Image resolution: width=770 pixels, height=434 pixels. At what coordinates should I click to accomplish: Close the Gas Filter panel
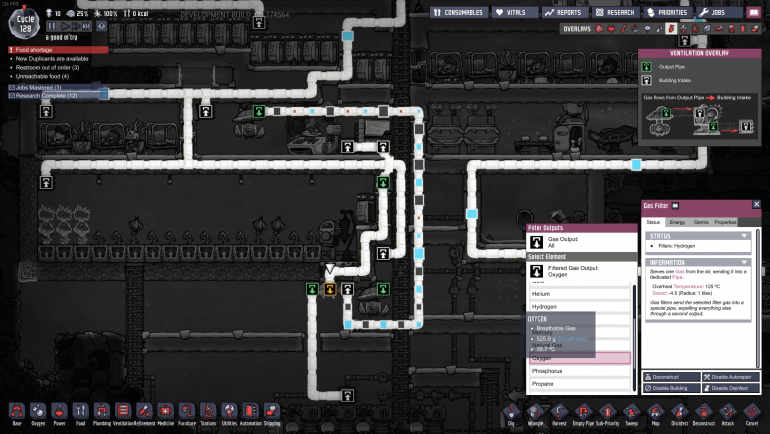pos(756,204)
